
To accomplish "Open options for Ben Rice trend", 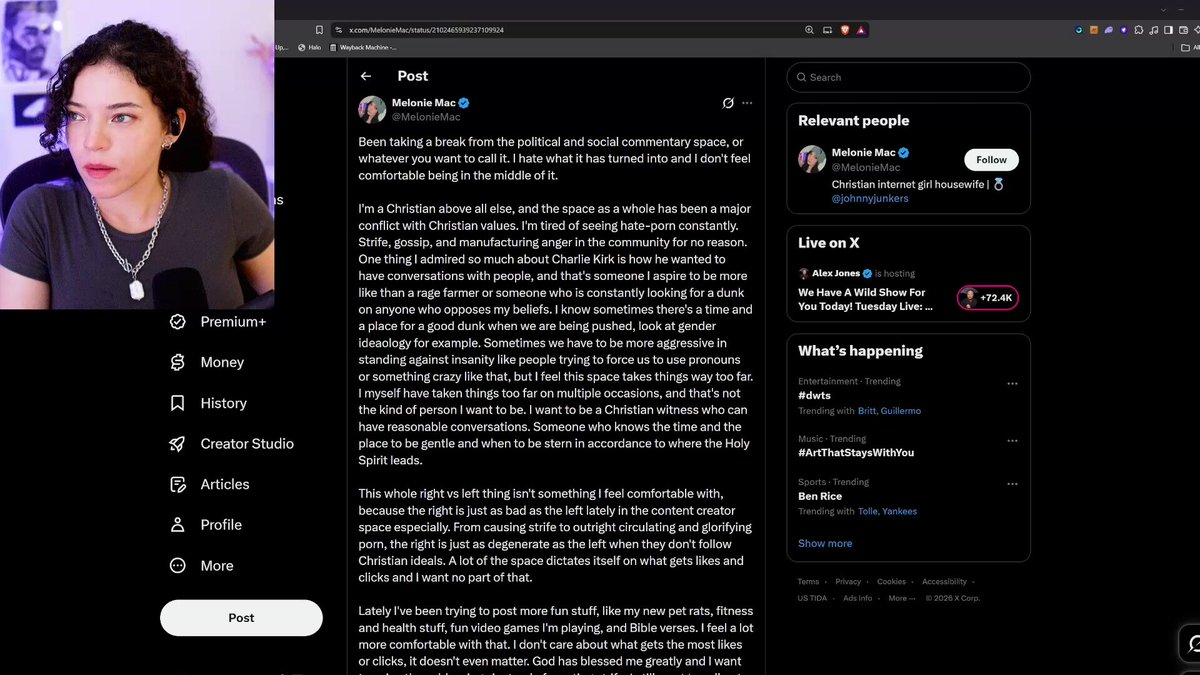I will coord(1012,485).
